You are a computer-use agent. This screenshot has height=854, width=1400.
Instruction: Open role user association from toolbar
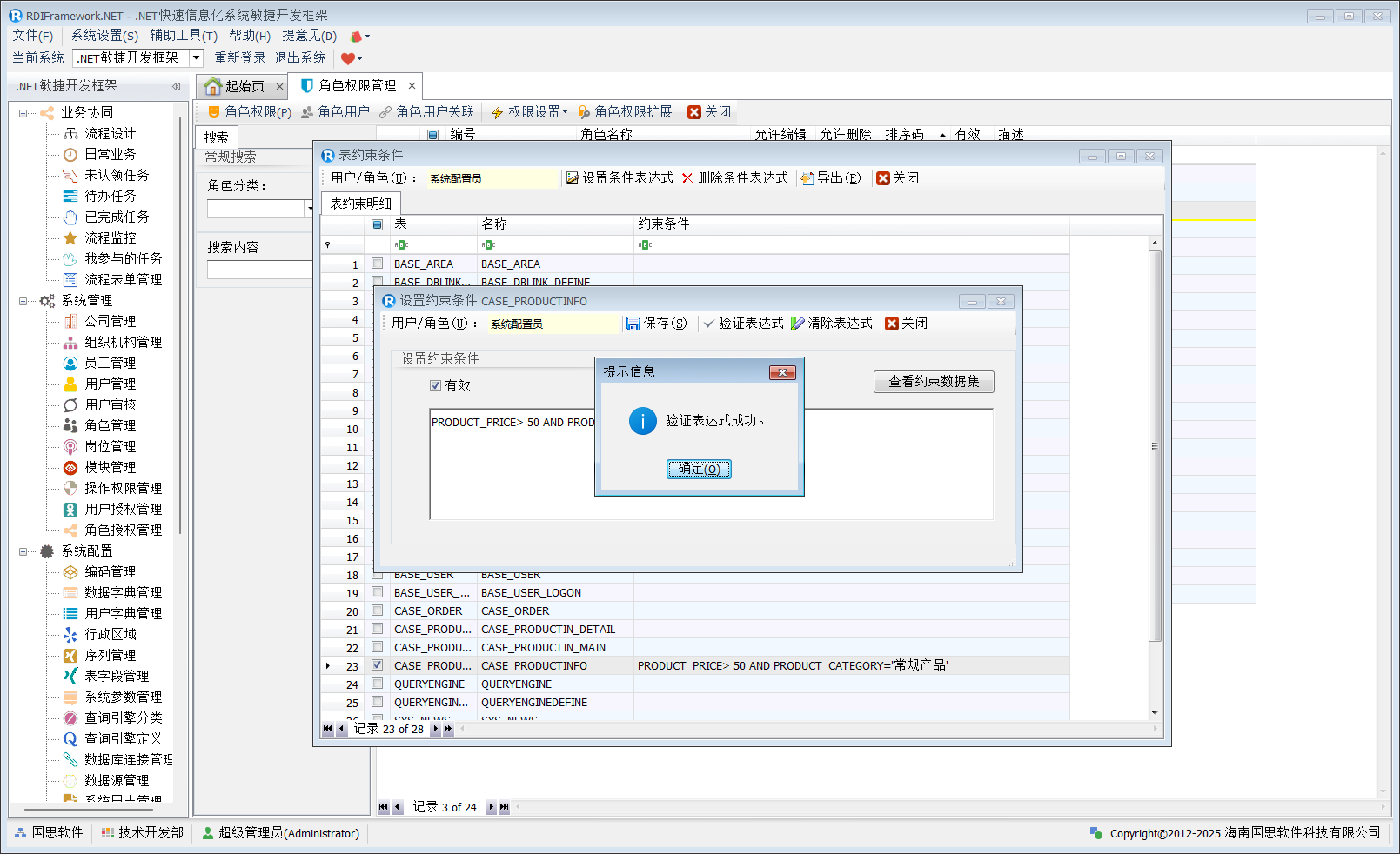point(426,112)
